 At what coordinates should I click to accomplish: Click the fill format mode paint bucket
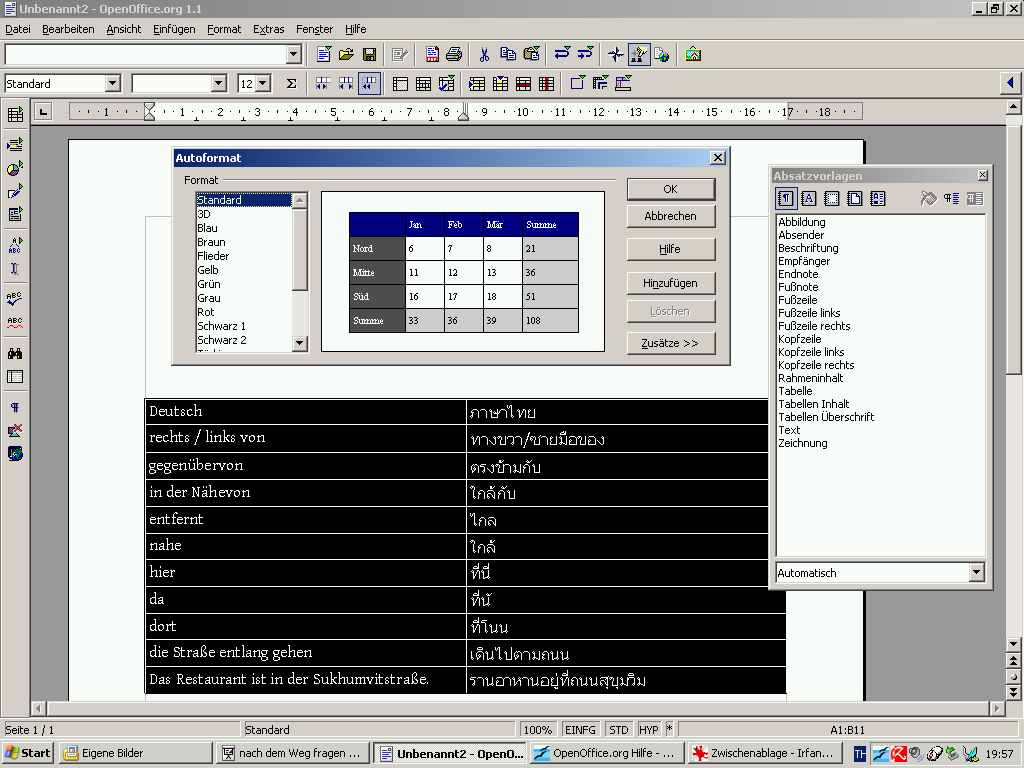(x=928, y=199)
